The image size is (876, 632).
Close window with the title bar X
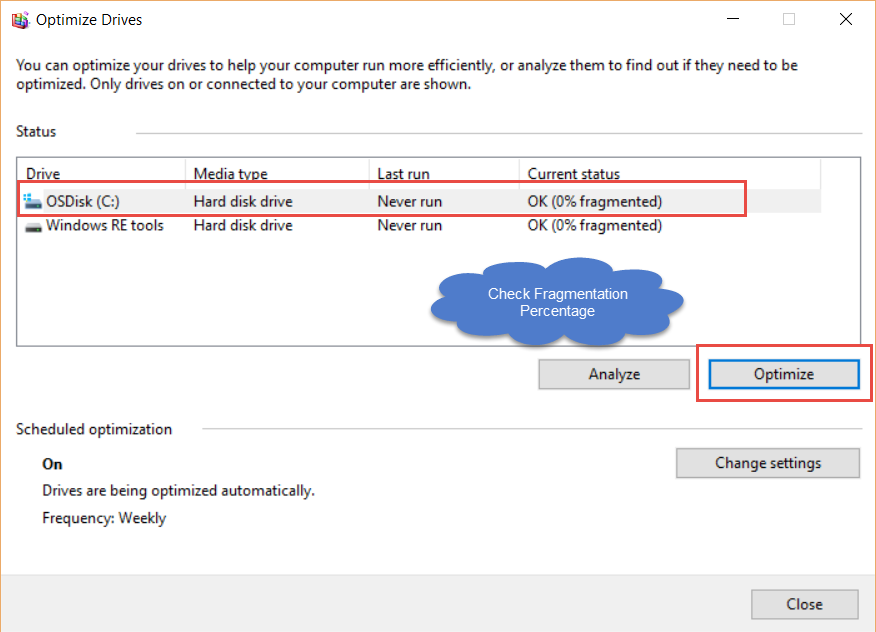(845, 19)
